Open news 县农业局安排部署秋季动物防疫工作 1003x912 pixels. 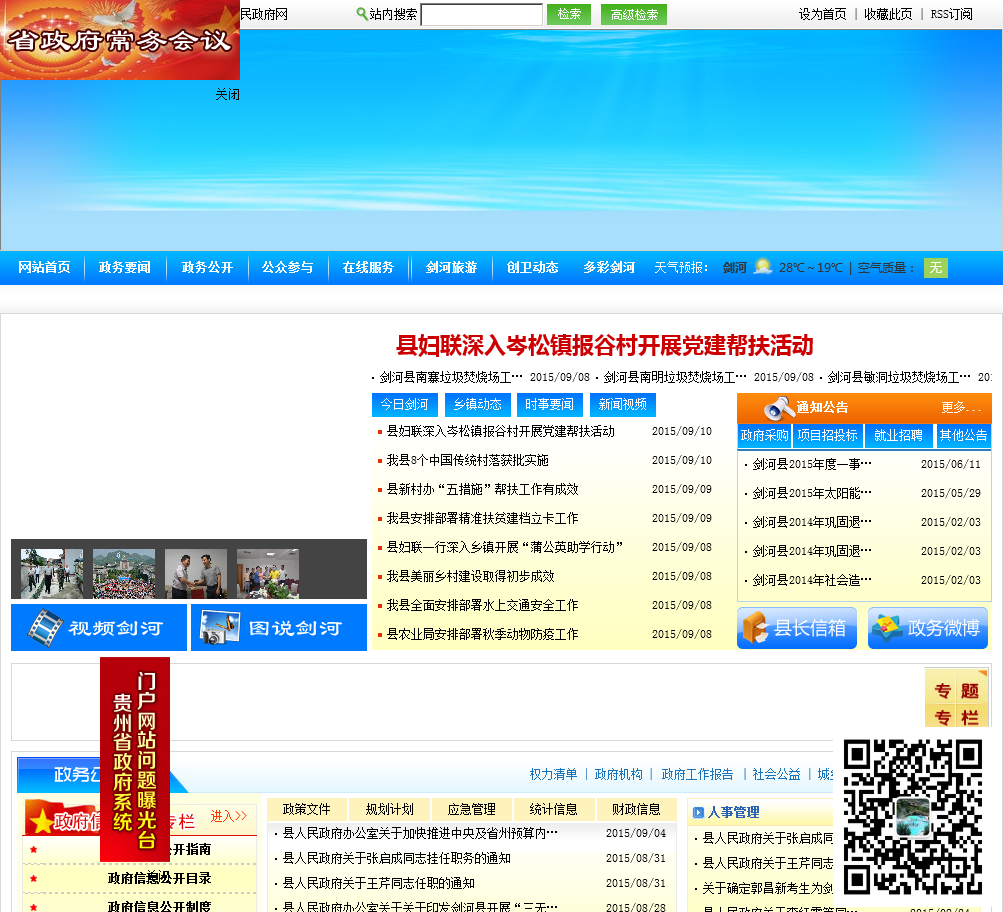point(482,634)
